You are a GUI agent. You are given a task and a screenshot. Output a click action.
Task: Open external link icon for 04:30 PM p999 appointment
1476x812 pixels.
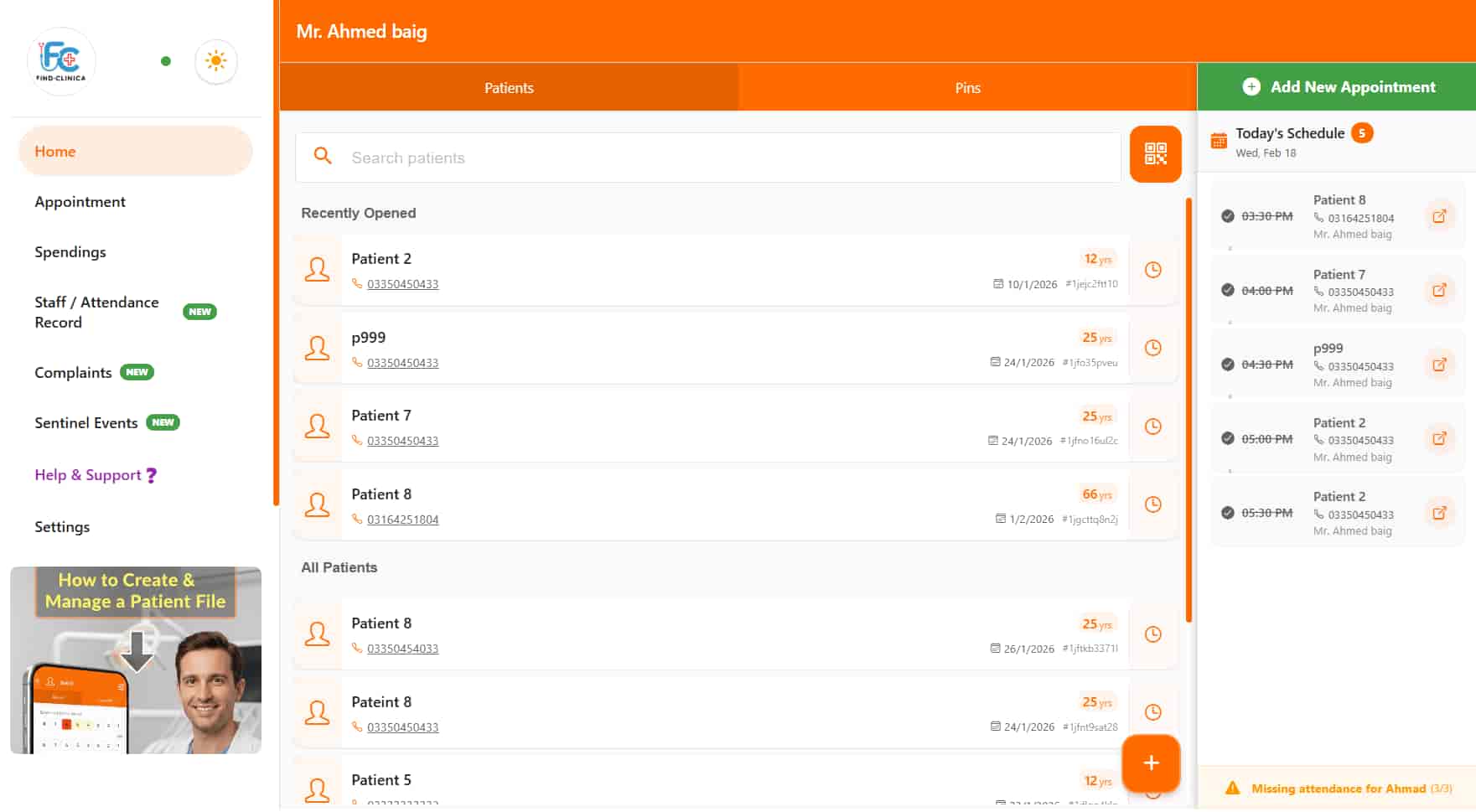click(x=1438, y=365)
